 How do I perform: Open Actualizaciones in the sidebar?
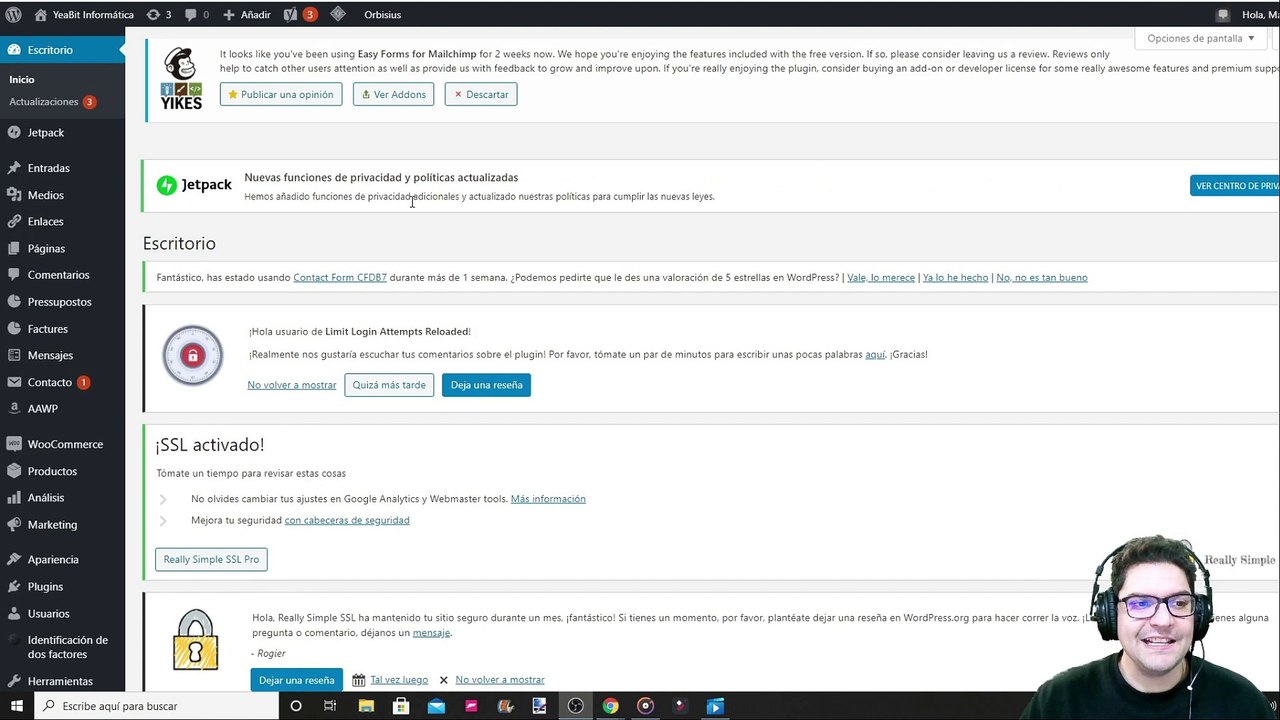tap(52, 102)
